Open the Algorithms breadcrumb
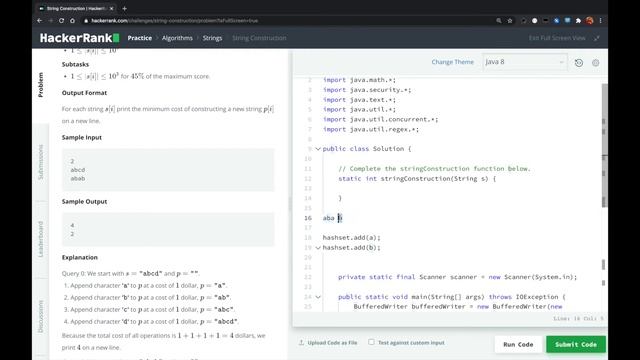 (177, 38)
